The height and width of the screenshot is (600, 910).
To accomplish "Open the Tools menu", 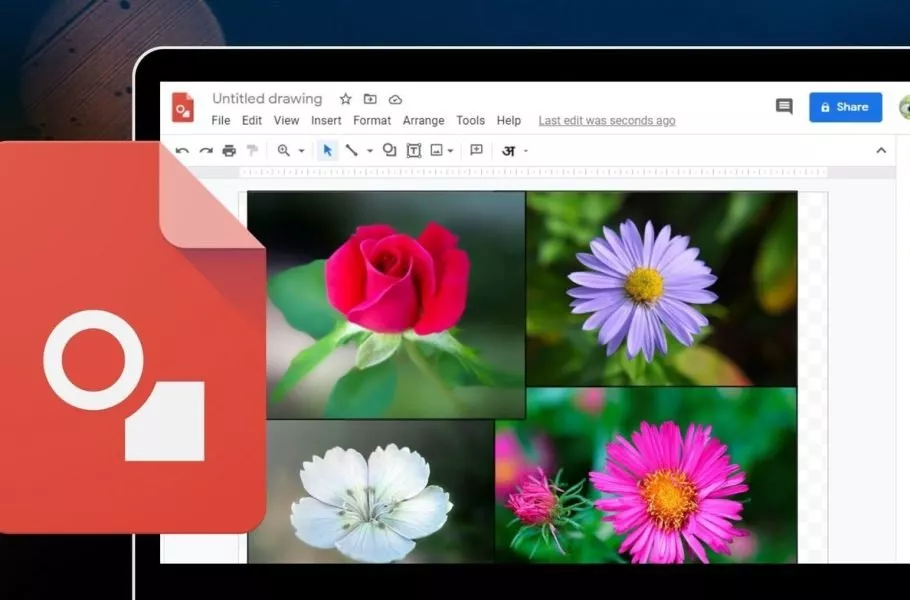I will [x=470, y=120].
